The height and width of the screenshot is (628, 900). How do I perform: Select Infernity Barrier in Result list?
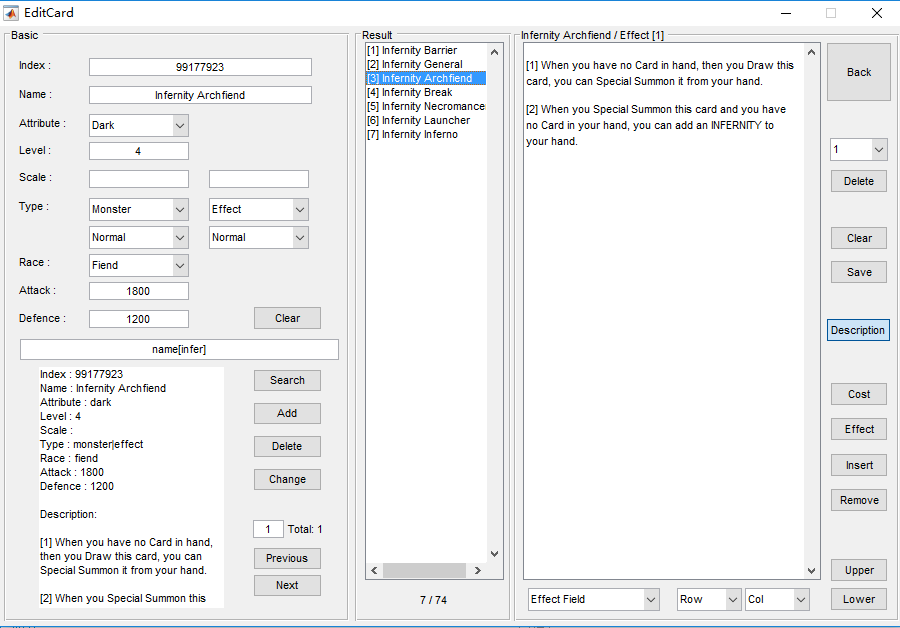coord(426,51)
